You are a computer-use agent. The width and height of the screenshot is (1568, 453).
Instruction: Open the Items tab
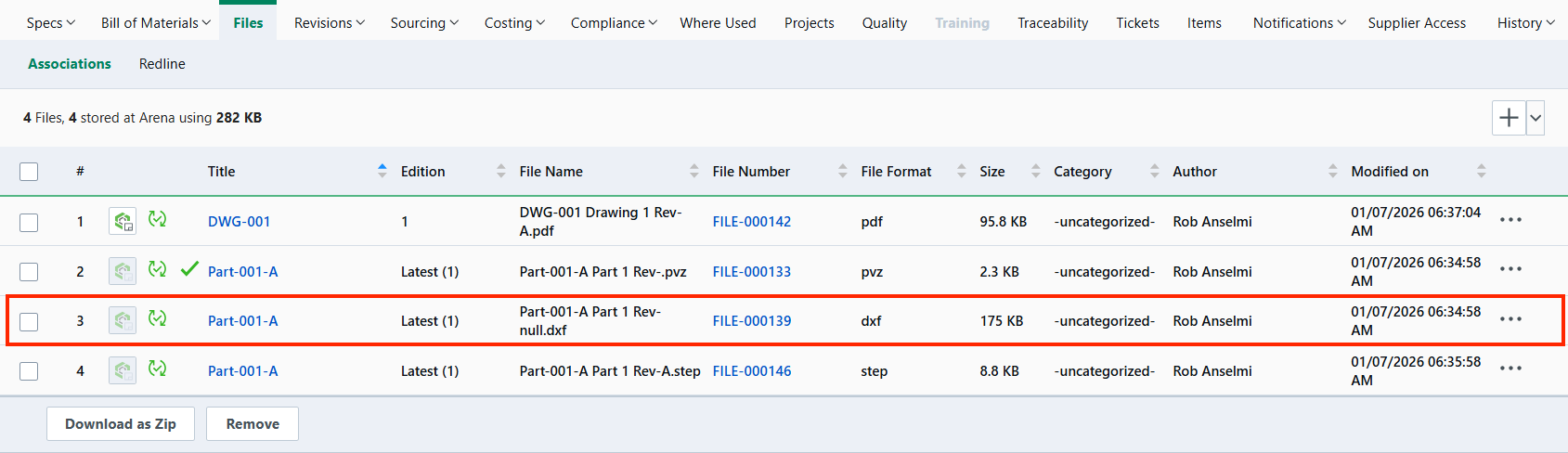(1204, 22)
